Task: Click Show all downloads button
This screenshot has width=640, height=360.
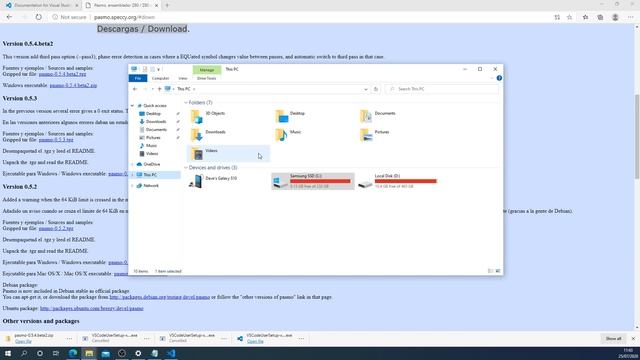Action: pos(613,338)
